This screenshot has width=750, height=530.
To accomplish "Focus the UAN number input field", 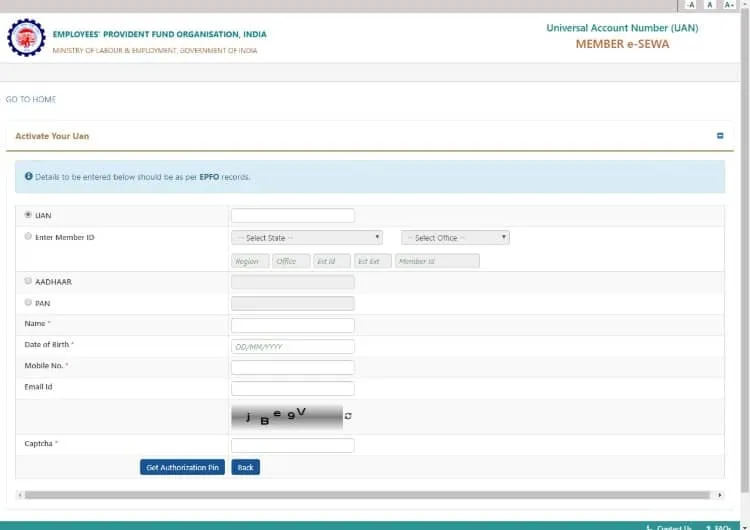I will (x=293, y=216).
